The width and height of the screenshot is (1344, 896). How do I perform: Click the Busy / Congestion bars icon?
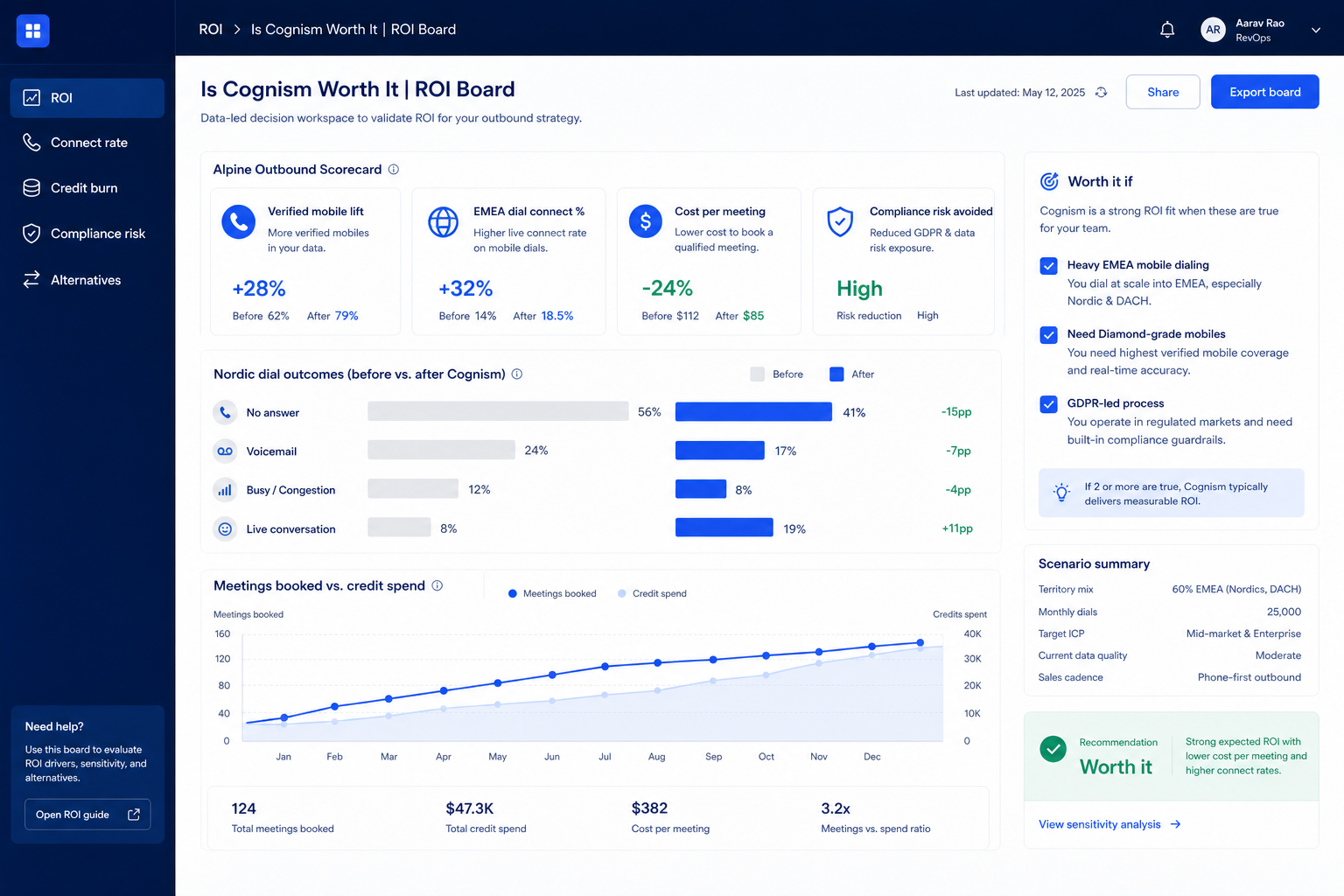tap(225, 490)
